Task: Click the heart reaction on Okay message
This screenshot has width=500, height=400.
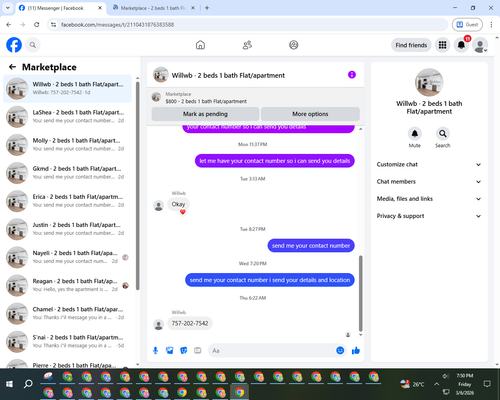Action: tap(183, 212)
